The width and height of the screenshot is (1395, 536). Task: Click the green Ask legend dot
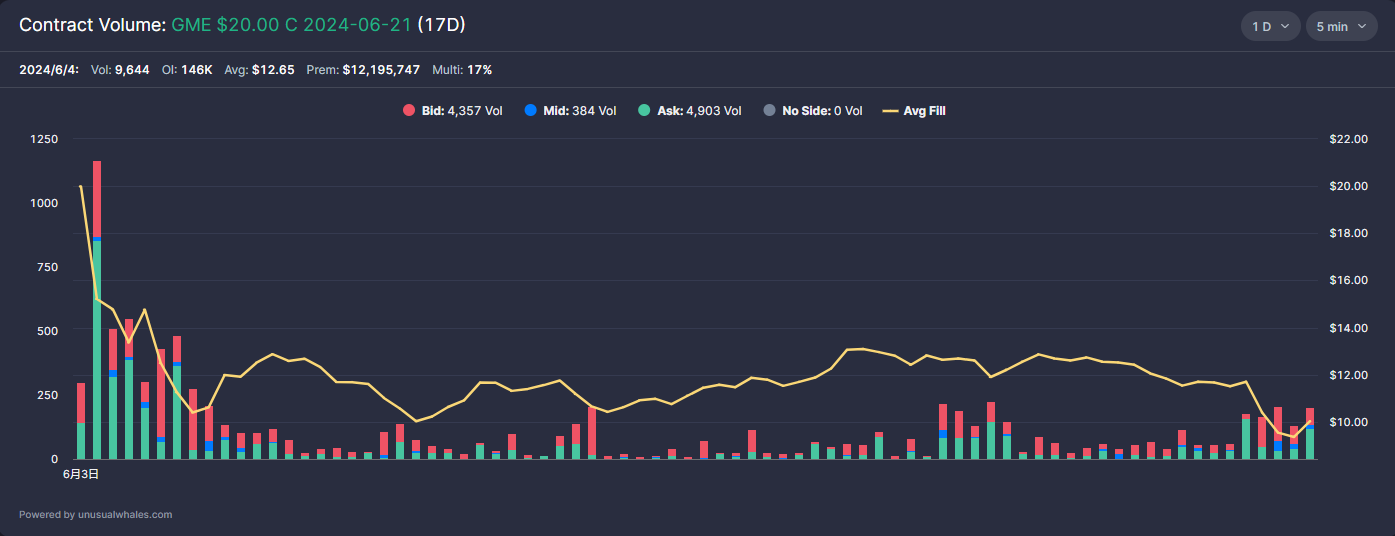(644, 111)
